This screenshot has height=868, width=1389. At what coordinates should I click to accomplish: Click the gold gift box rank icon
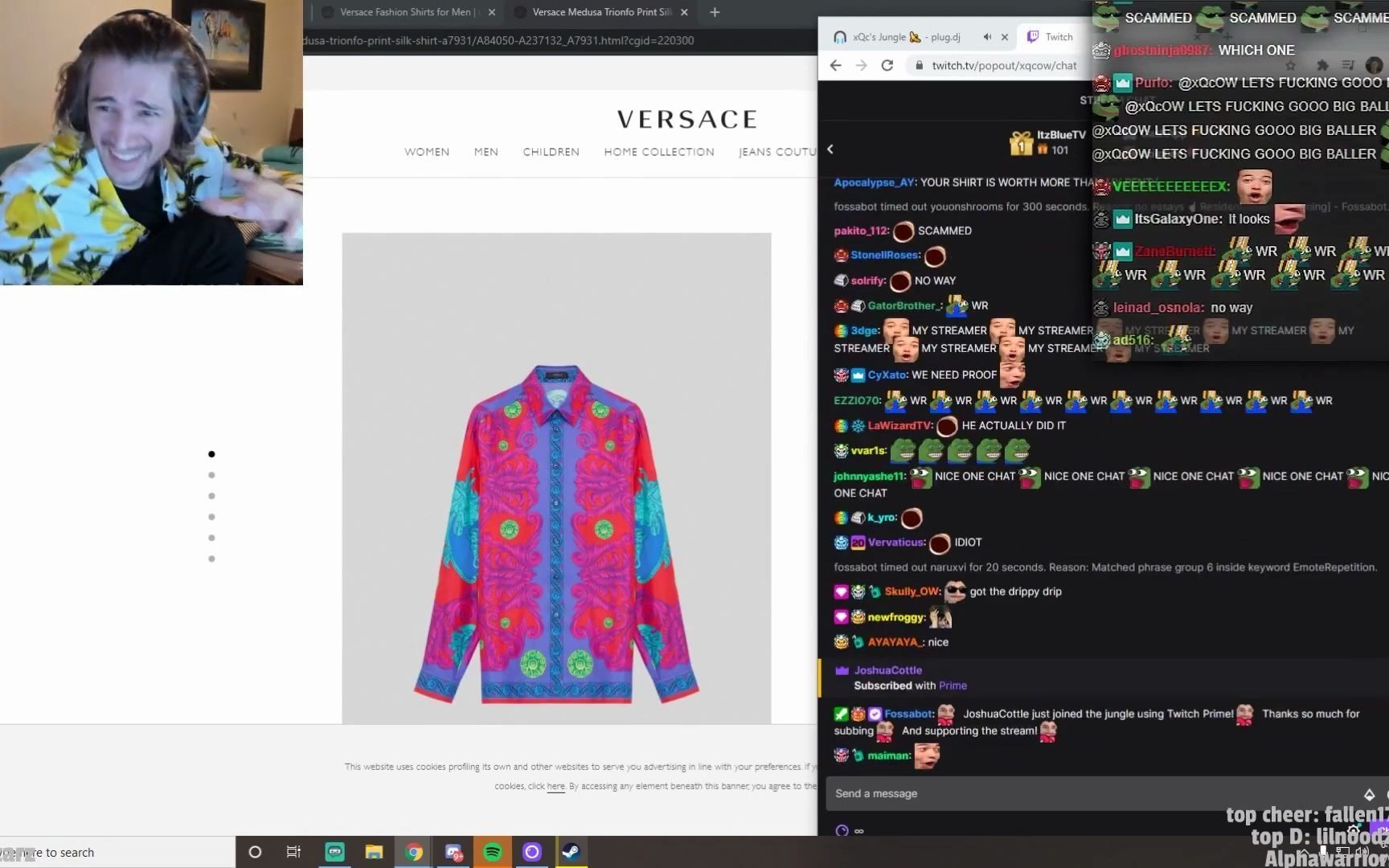[x=1021, y=142]
